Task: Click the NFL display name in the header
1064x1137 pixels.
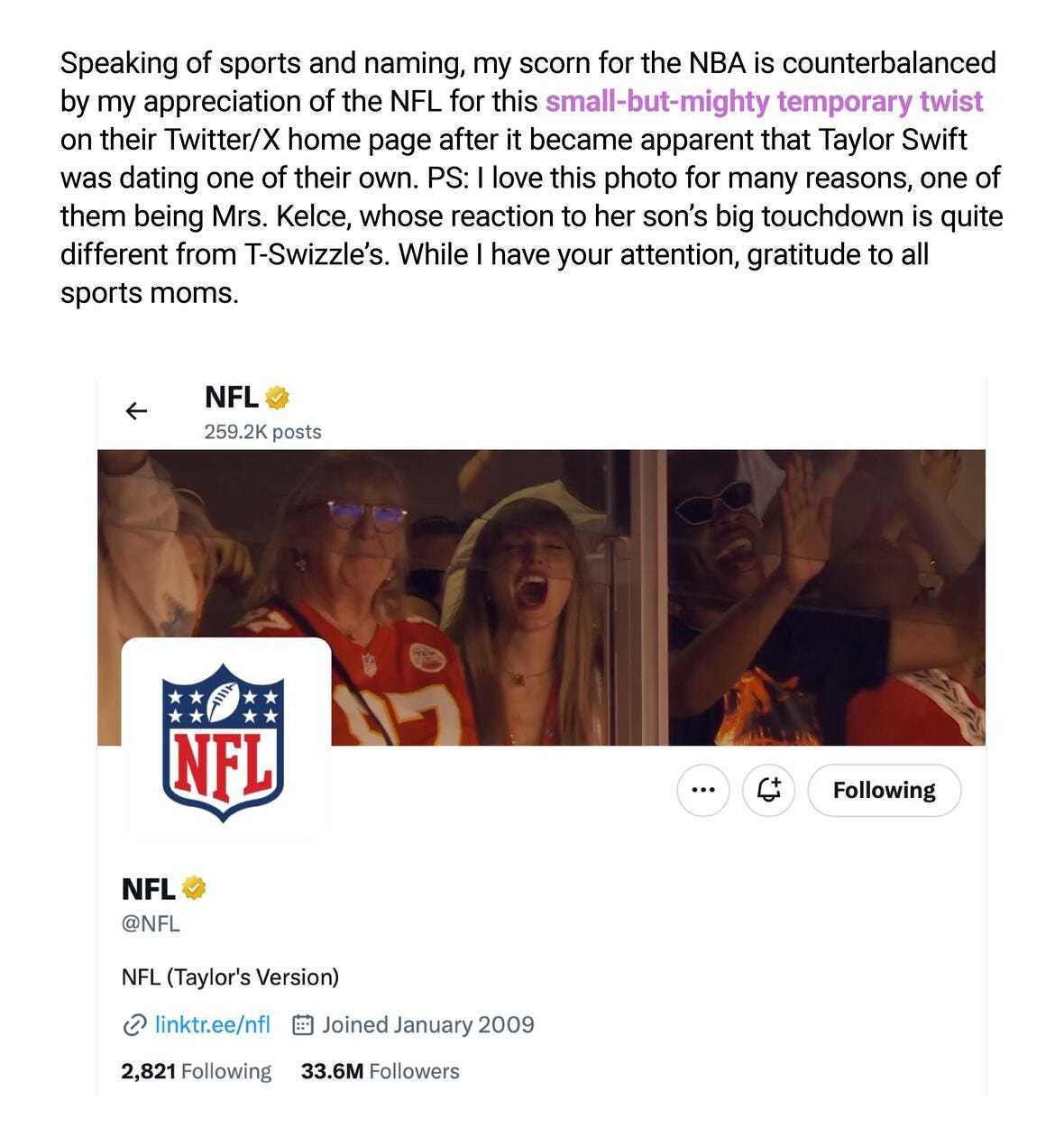Action: (231, 397)
